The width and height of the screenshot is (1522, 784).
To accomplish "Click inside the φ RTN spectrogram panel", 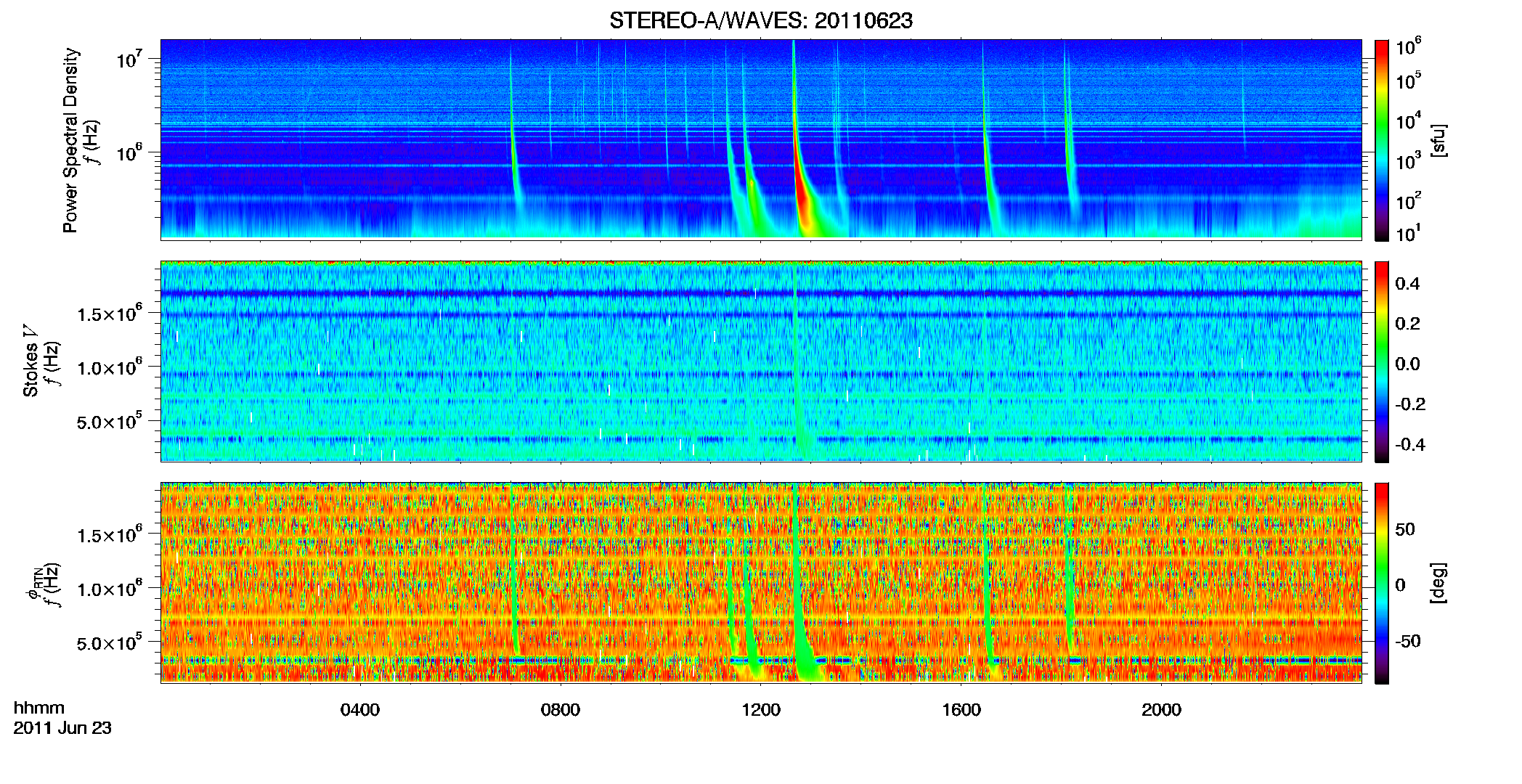I will coord(761,583).
